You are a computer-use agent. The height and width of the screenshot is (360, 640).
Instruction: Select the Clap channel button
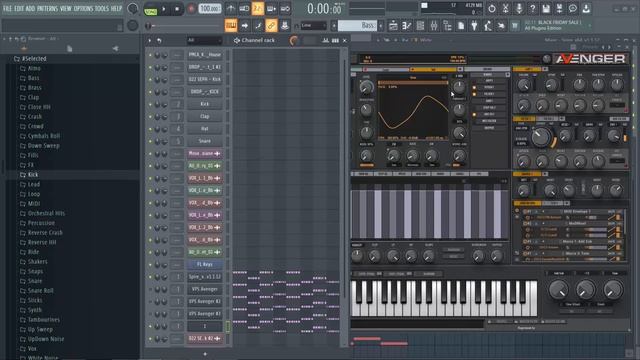[204, 116]
